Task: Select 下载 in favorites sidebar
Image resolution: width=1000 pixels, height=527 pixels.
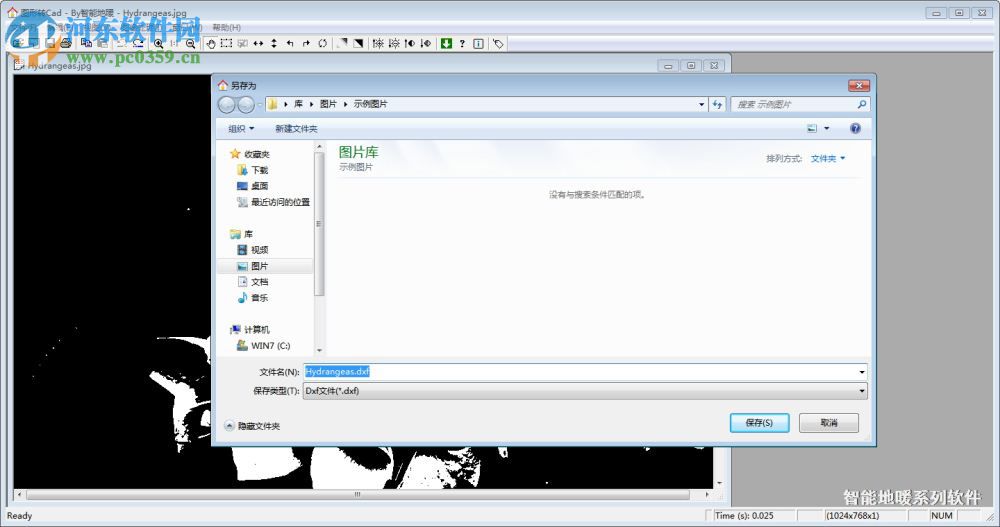Action: 253,170
